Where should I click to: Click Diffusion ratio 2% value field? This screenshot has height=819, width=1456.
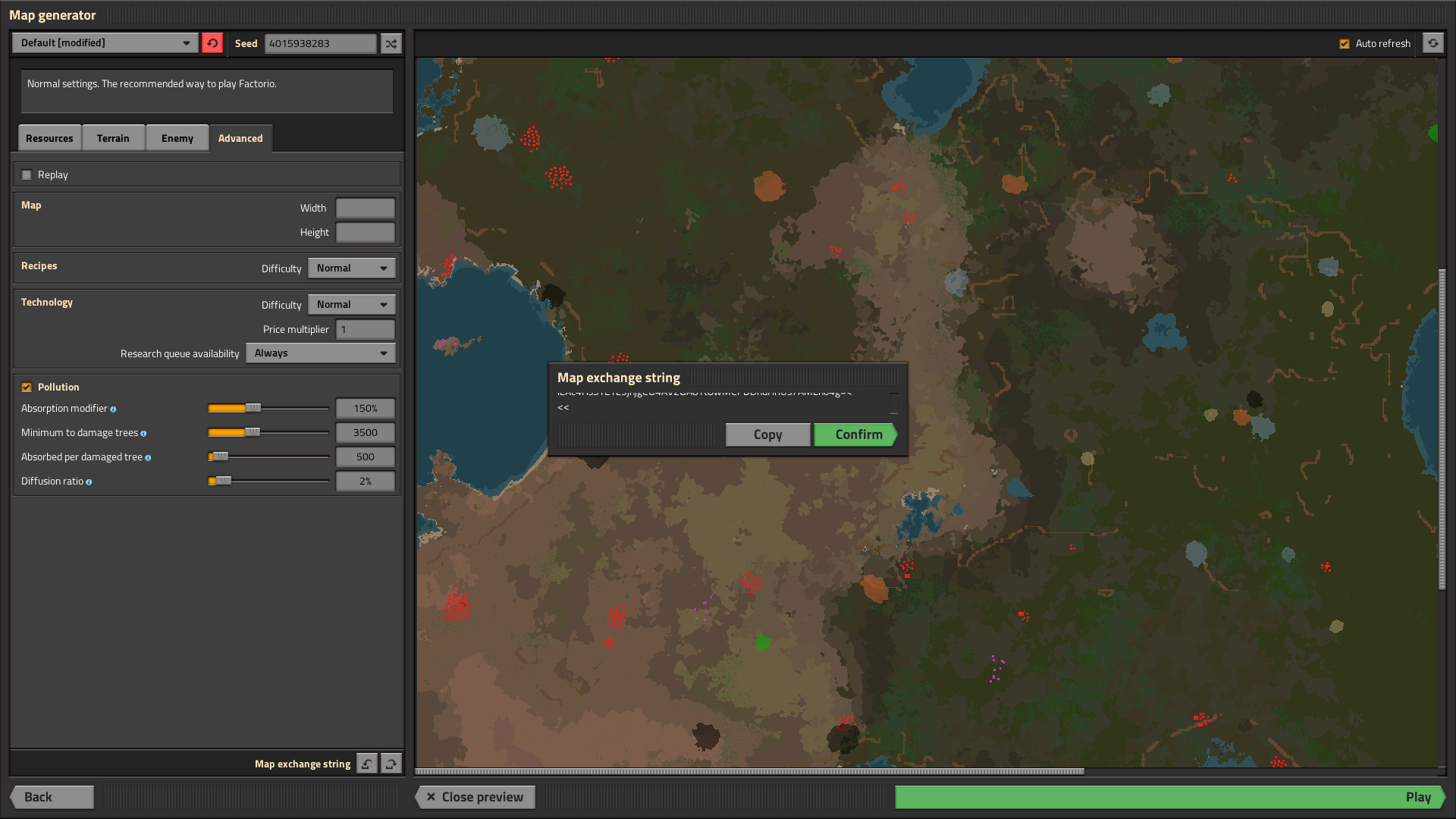[366, 482]
